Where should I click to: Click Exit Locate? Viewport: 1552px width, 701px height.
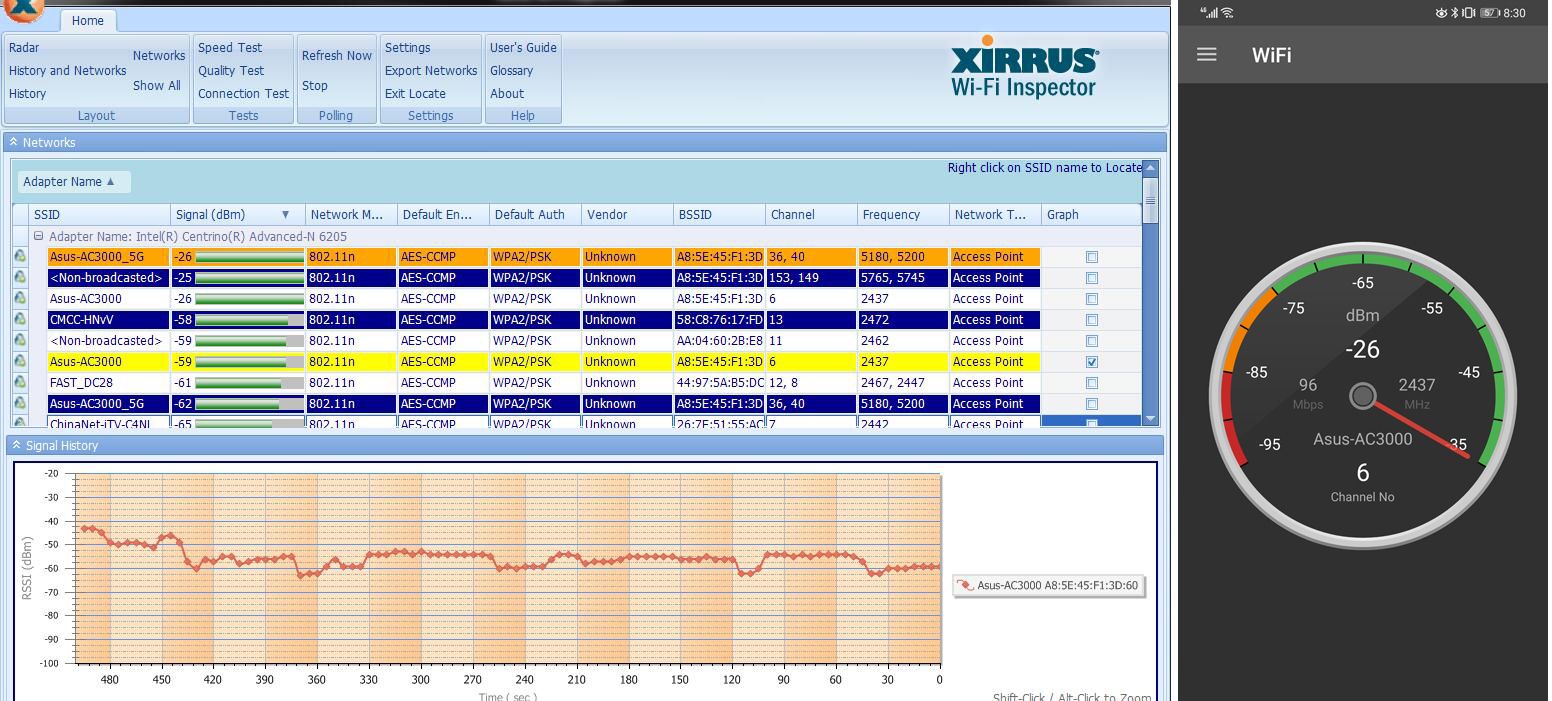point(415,94)
